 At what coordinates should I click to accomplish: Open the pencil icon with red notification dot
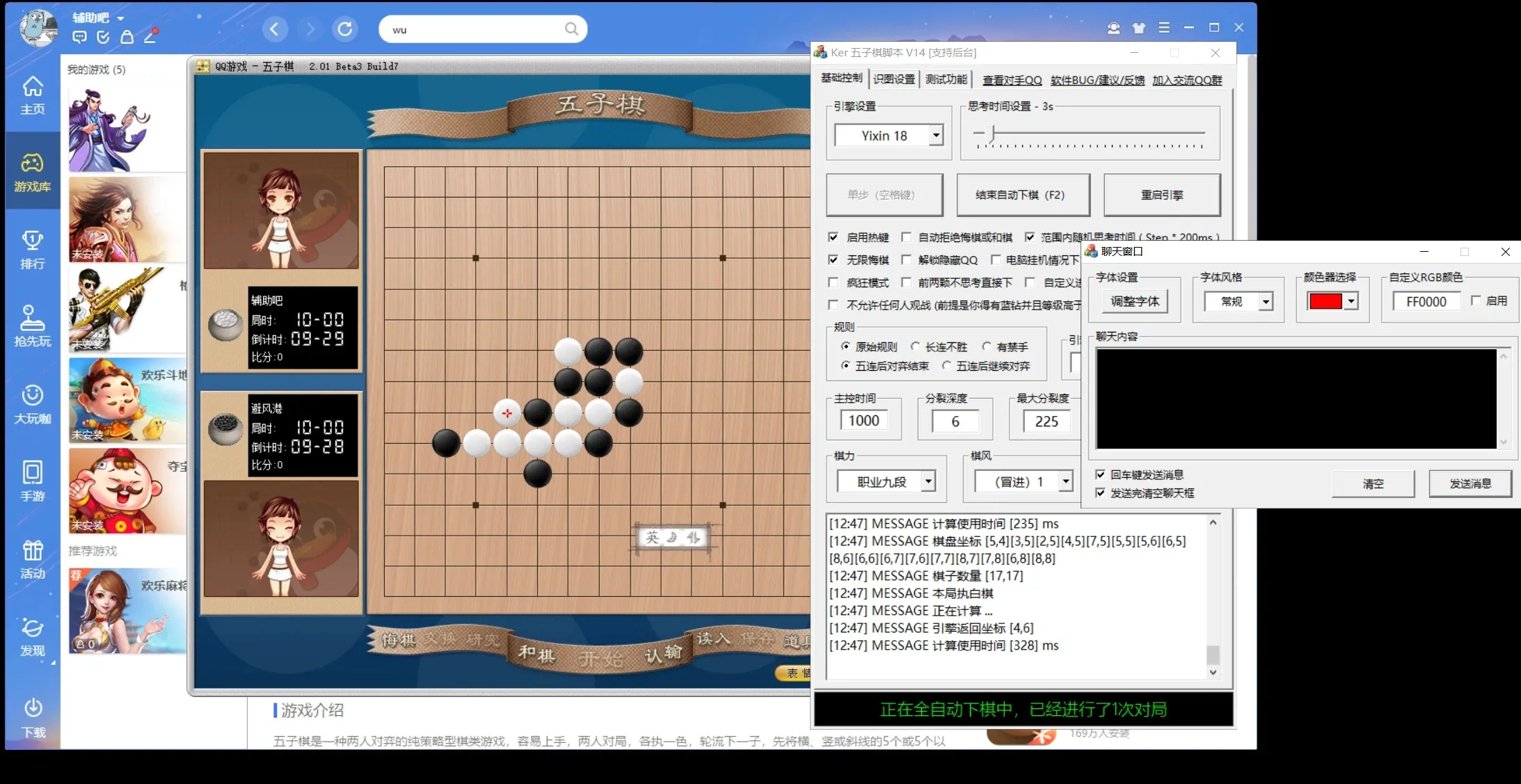150,36
